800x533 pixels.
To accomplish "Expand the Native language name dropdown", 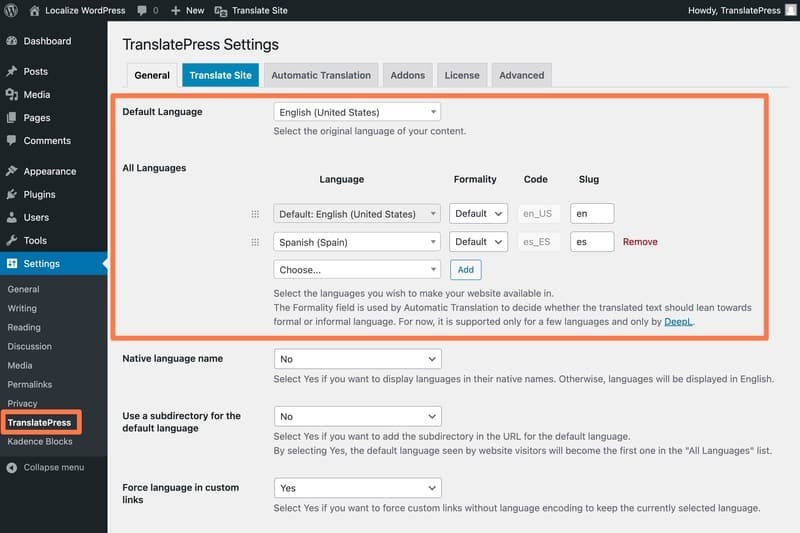I will 357,358.
